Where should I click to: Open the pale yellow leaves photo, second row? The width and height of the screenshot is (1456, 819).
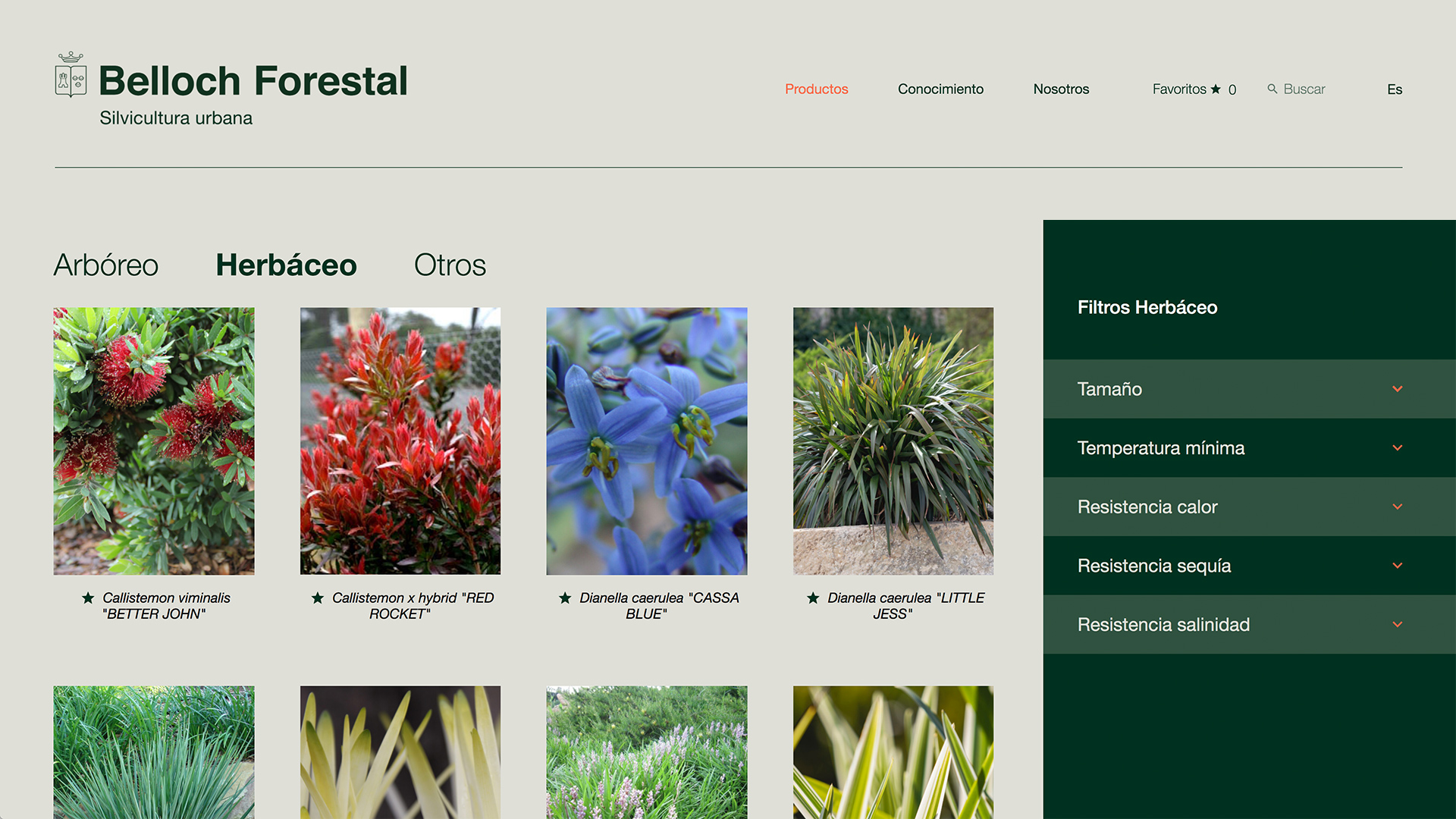(400, 752)
